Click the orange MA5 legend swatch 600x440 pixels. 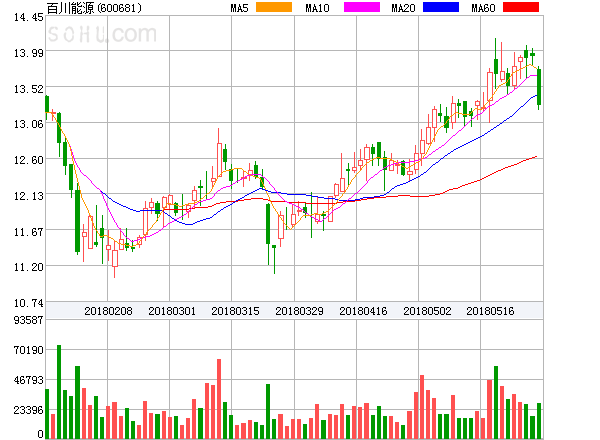coord(274,7)
